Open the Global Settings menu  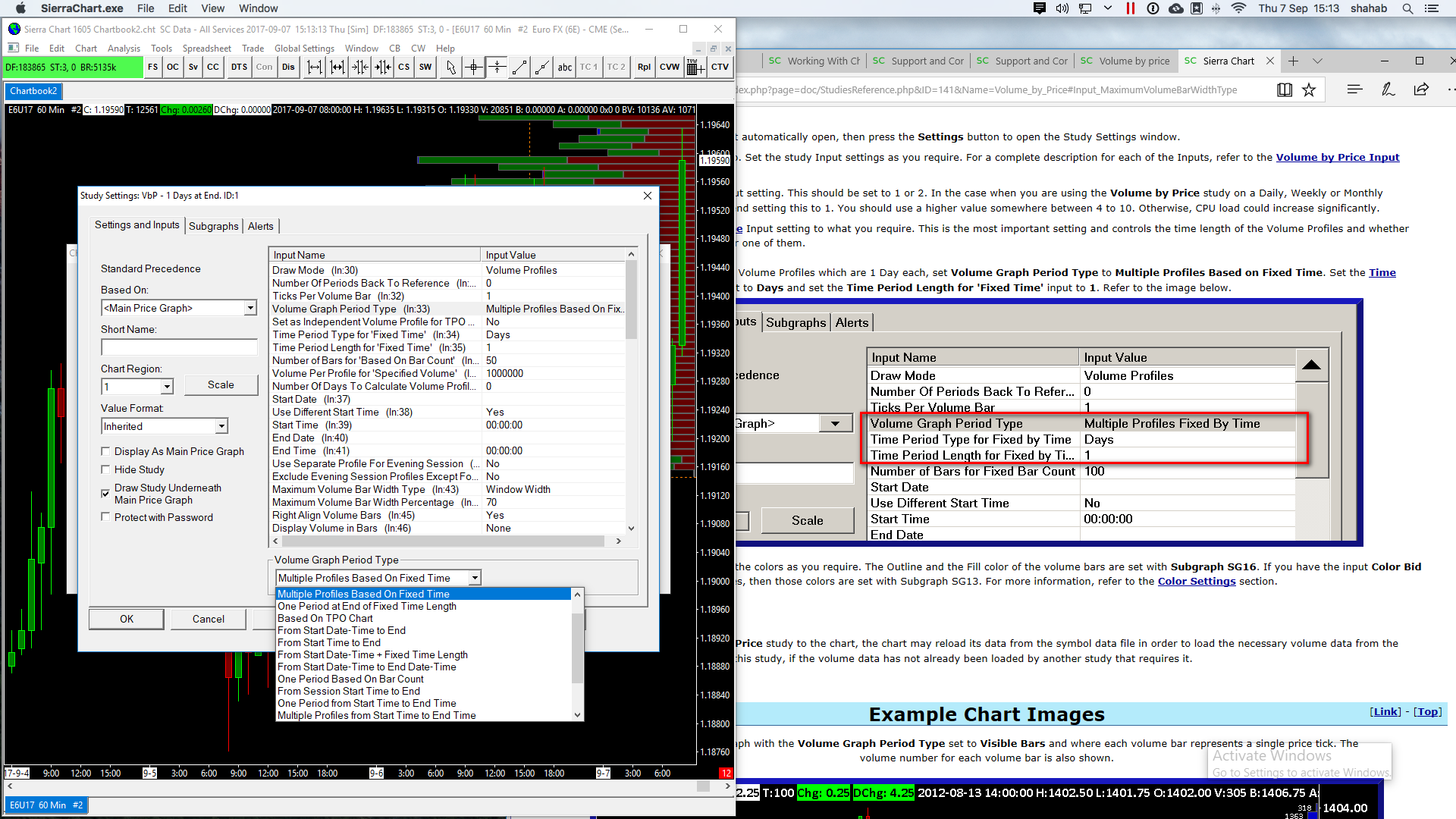(304, 48)
